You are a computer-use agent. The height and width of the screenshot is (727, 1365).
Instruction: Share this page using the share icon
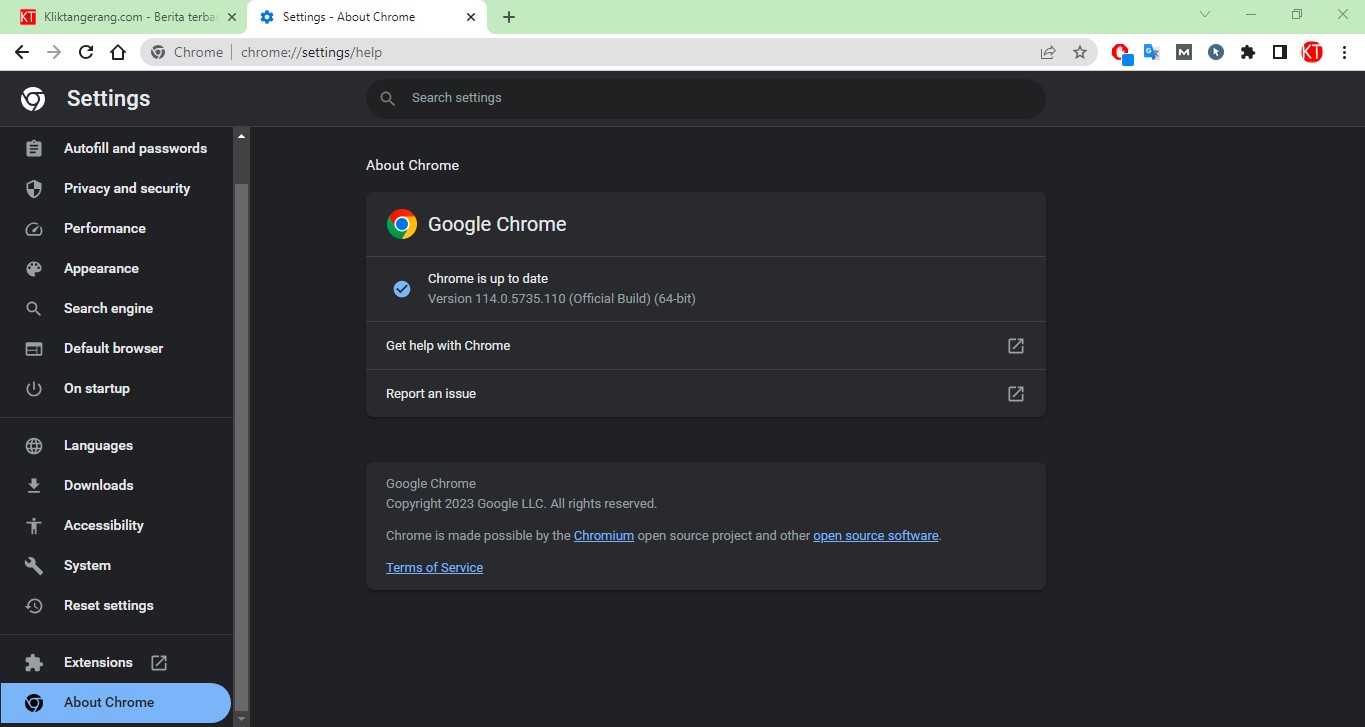(x=1048, y=52)
